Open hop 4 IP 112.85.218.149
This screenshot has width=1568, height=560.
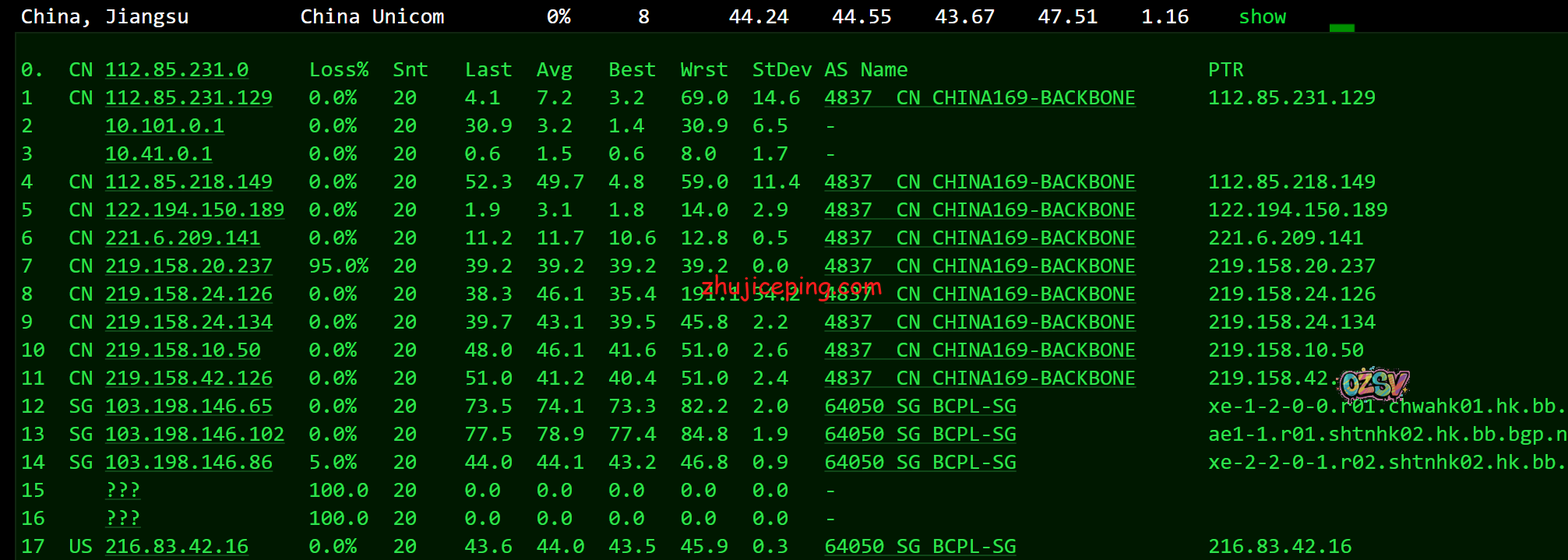tap(189, 182)
